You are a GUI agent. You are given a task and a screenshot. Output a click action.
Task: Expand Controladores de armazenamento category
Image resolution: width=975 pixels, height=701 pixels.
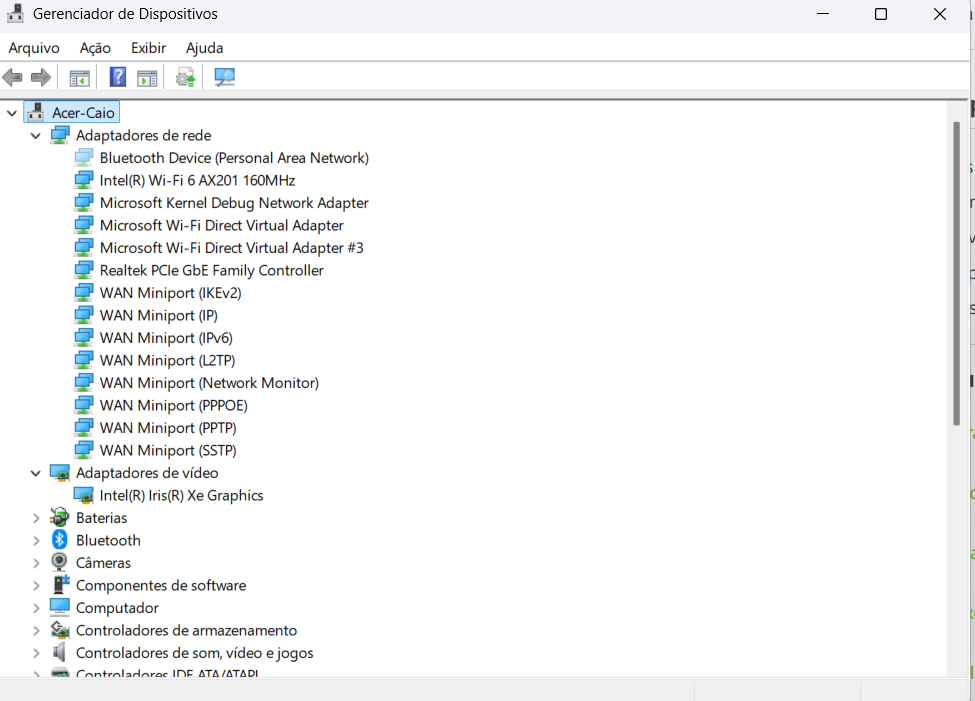[36, 631]
